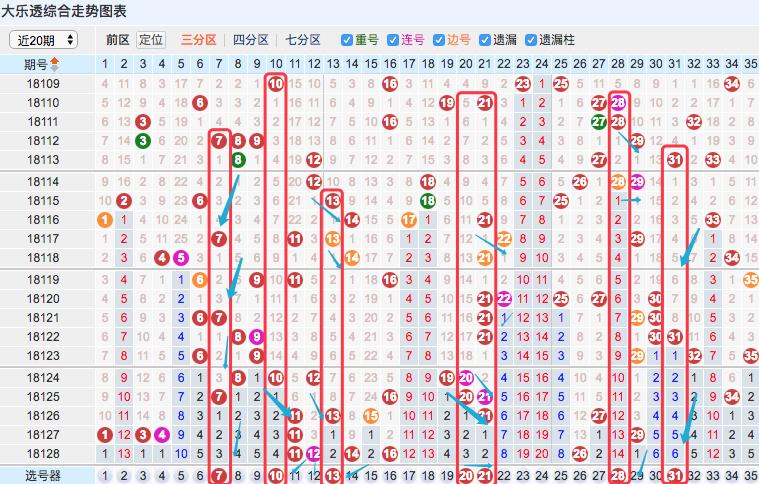The width and height of the screenshot is (759, 484).
Task: Click column header number 34
Action: coord(732,64)
